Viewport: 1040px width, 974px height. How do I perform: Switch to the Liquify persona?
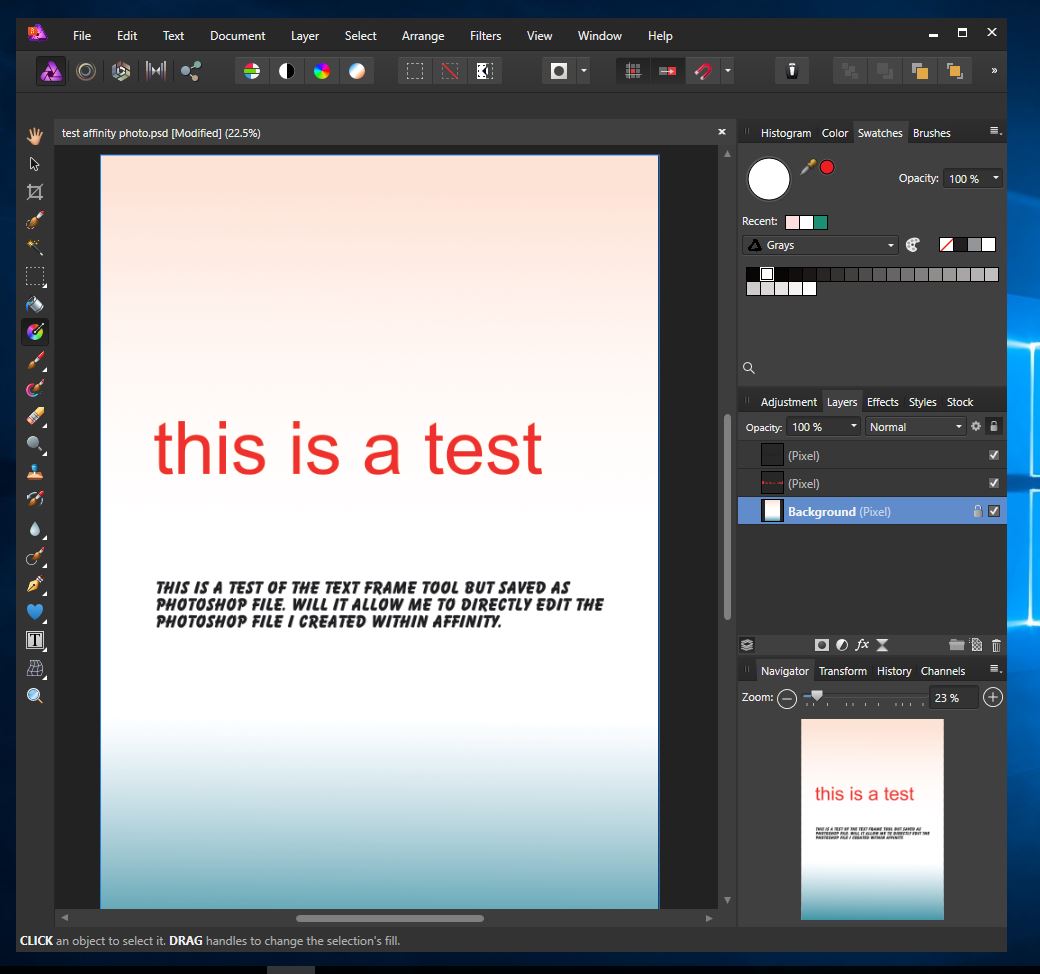pyautogui.click(x=86, y=71)
